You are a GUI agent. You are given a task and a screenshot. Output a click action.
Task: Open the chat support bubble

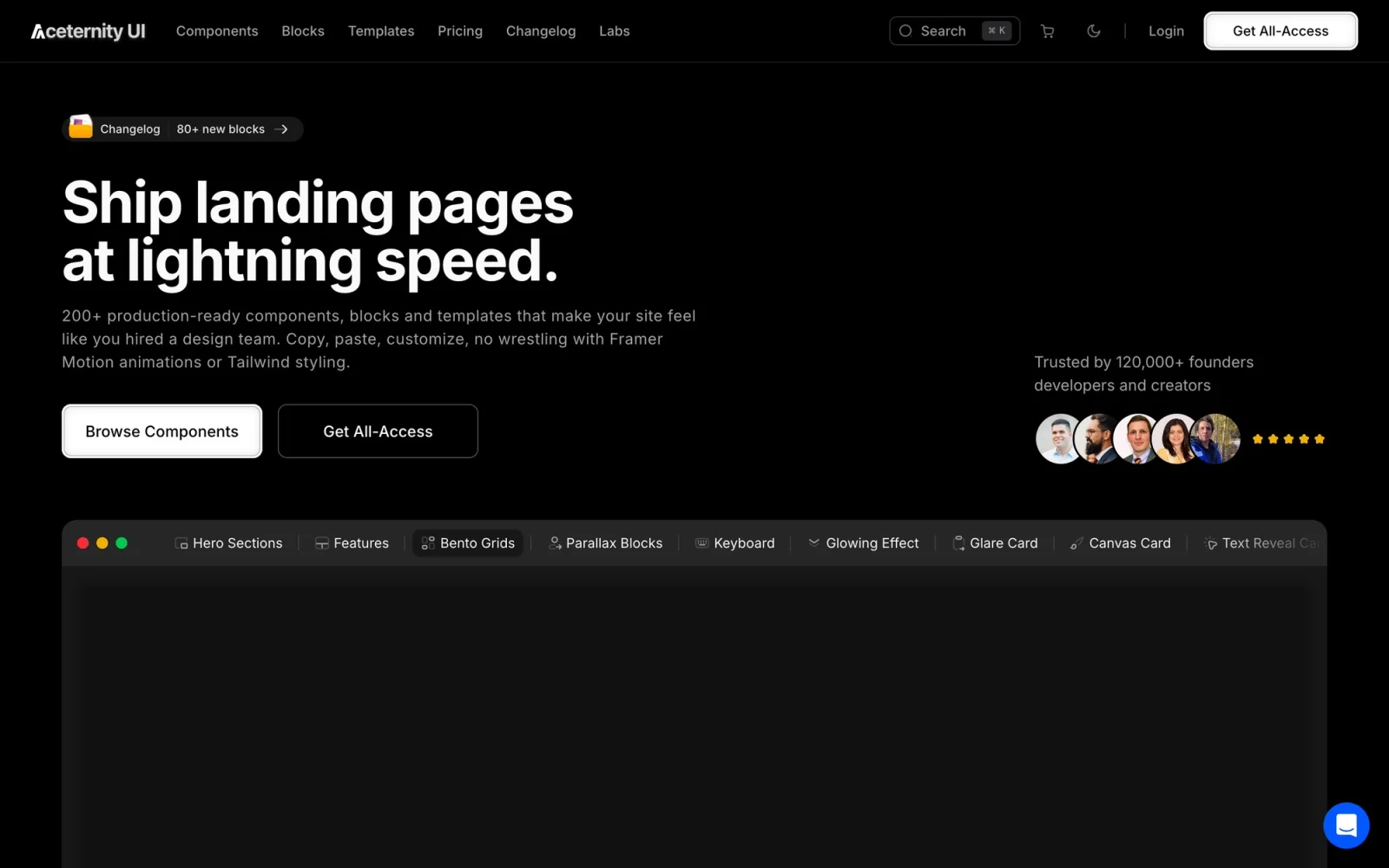click(x=1346, y=825)
